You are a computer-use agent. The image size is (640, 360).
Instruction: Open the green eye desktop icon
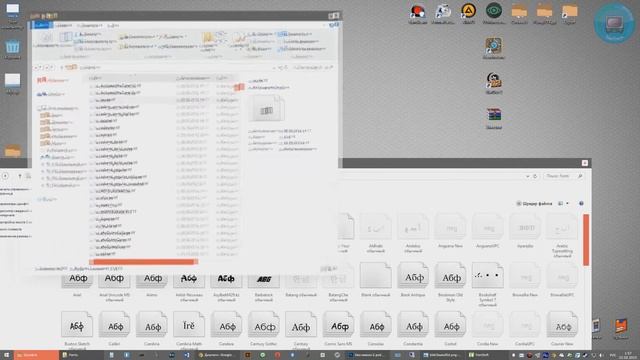click(494, 13)
